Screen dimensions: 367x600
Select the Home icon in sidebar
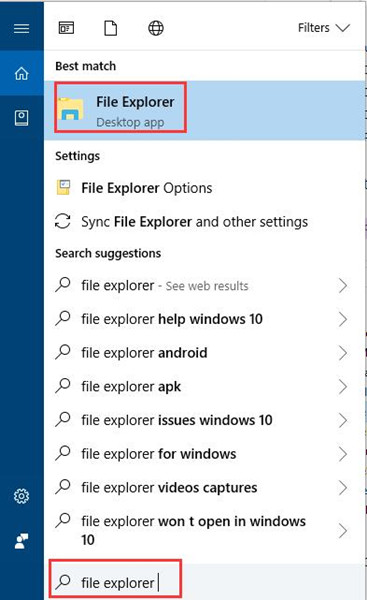(x=21, y=73)
